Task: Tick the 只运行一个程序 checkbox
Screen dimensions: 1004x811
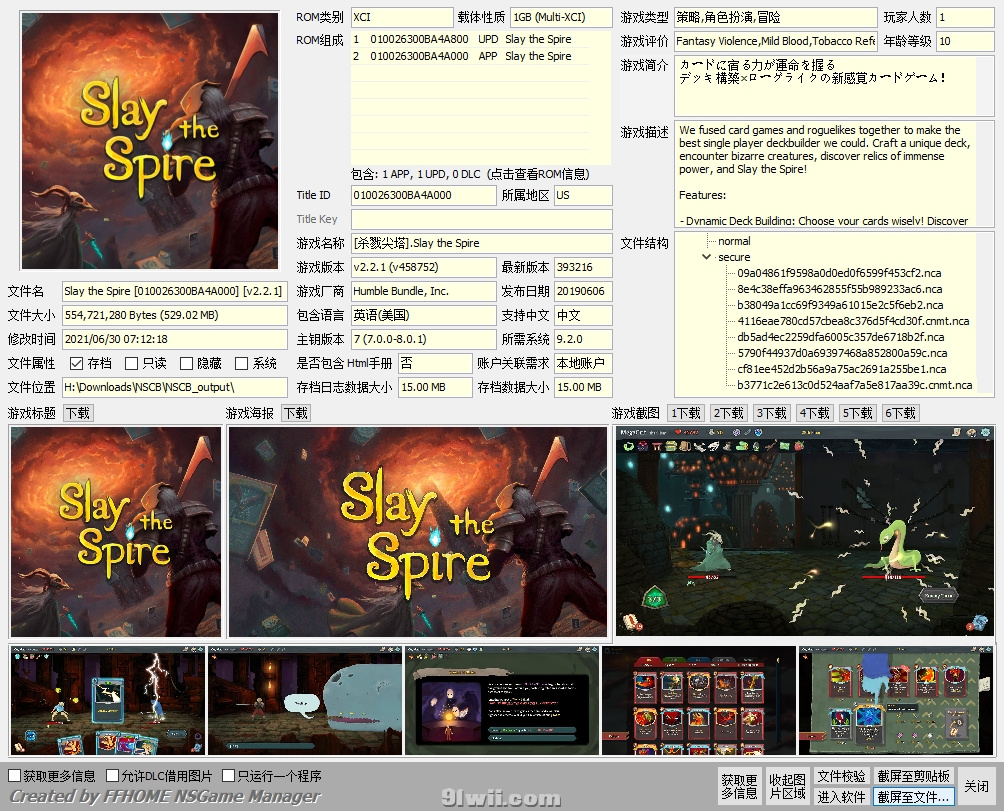Action: (229, 776)
